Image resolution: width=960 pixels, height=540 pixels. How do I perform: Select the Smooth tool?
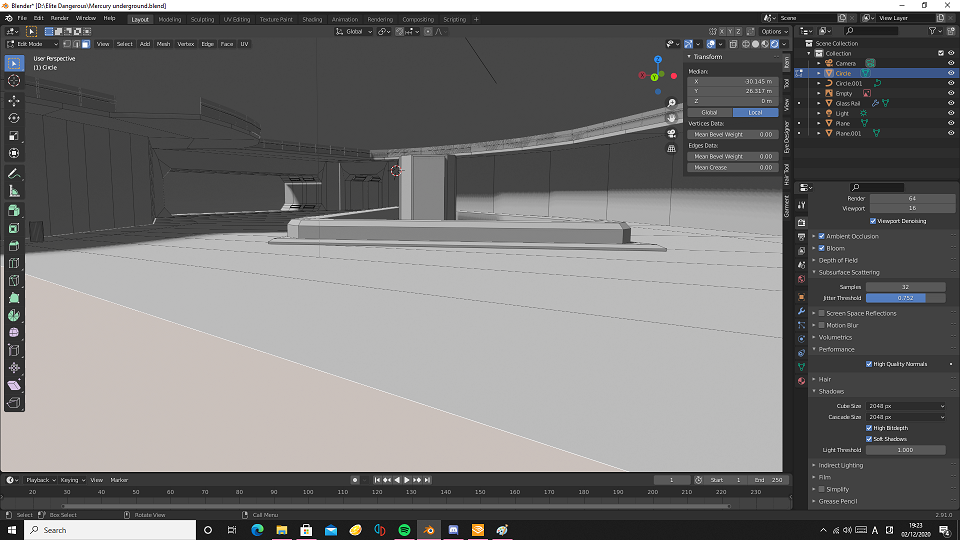pos(14,332)
